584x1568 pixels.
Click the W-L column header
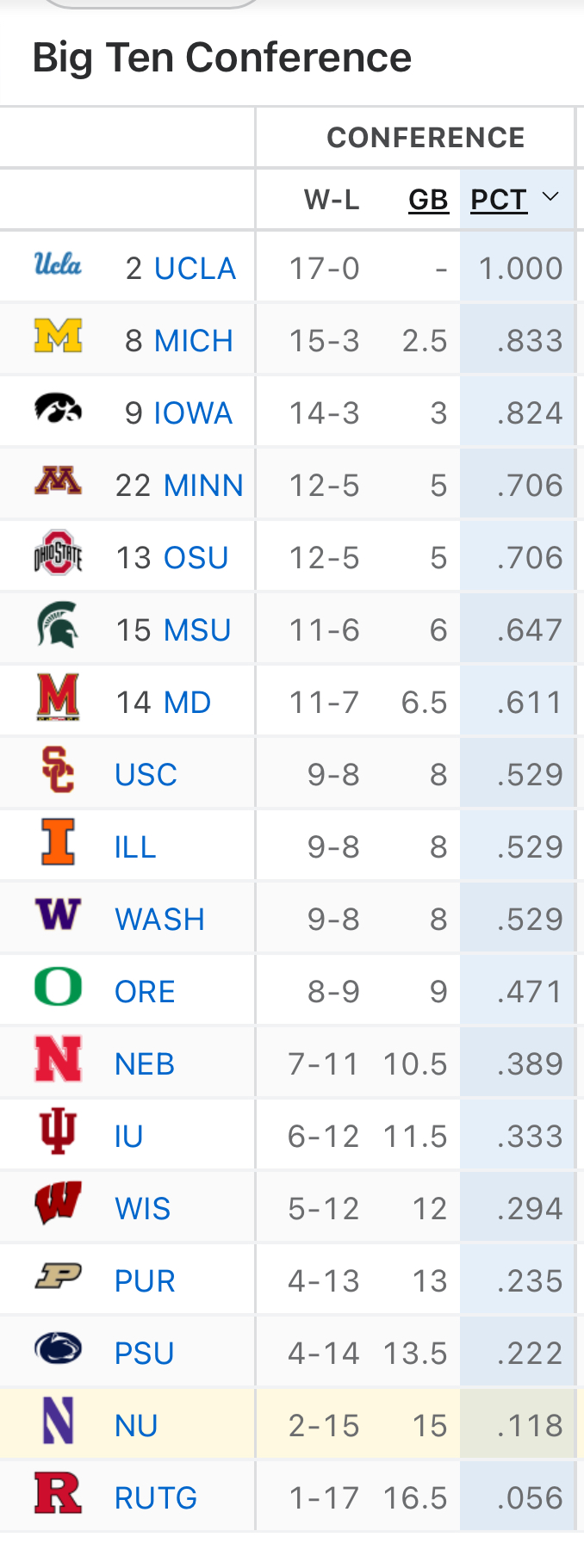[x=332, y=200]
